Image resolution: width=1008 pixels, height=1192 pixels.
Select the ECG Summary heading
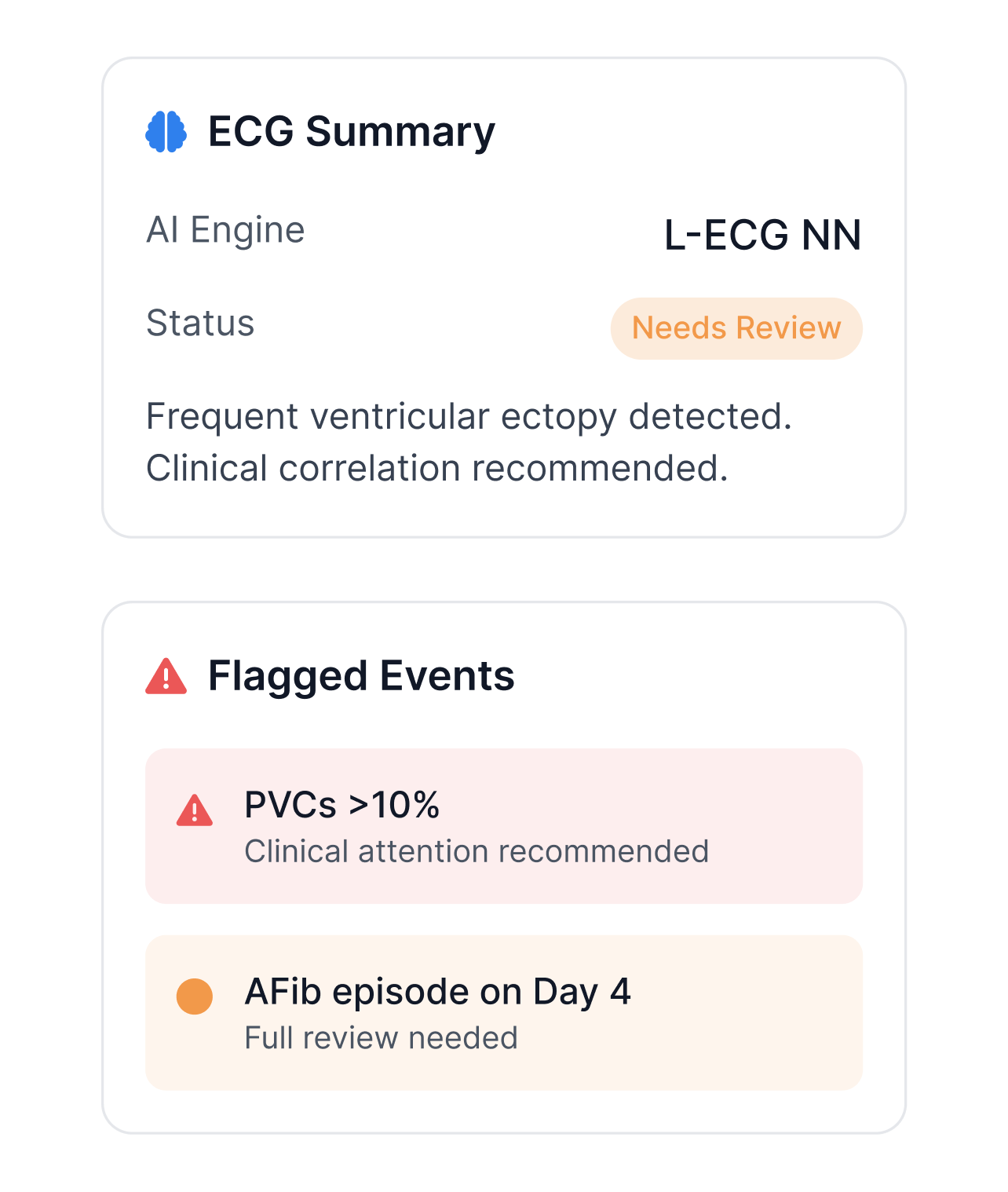tap(351, 131)
